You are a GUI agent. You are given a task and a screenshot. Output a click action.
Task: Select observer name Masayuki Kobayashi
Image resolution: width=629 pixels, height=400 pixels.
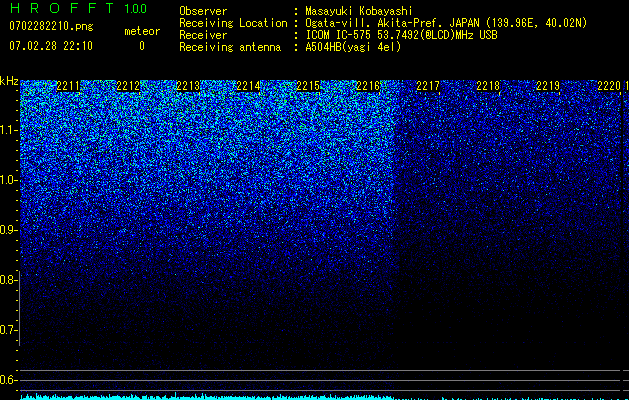tap(359, 11)
